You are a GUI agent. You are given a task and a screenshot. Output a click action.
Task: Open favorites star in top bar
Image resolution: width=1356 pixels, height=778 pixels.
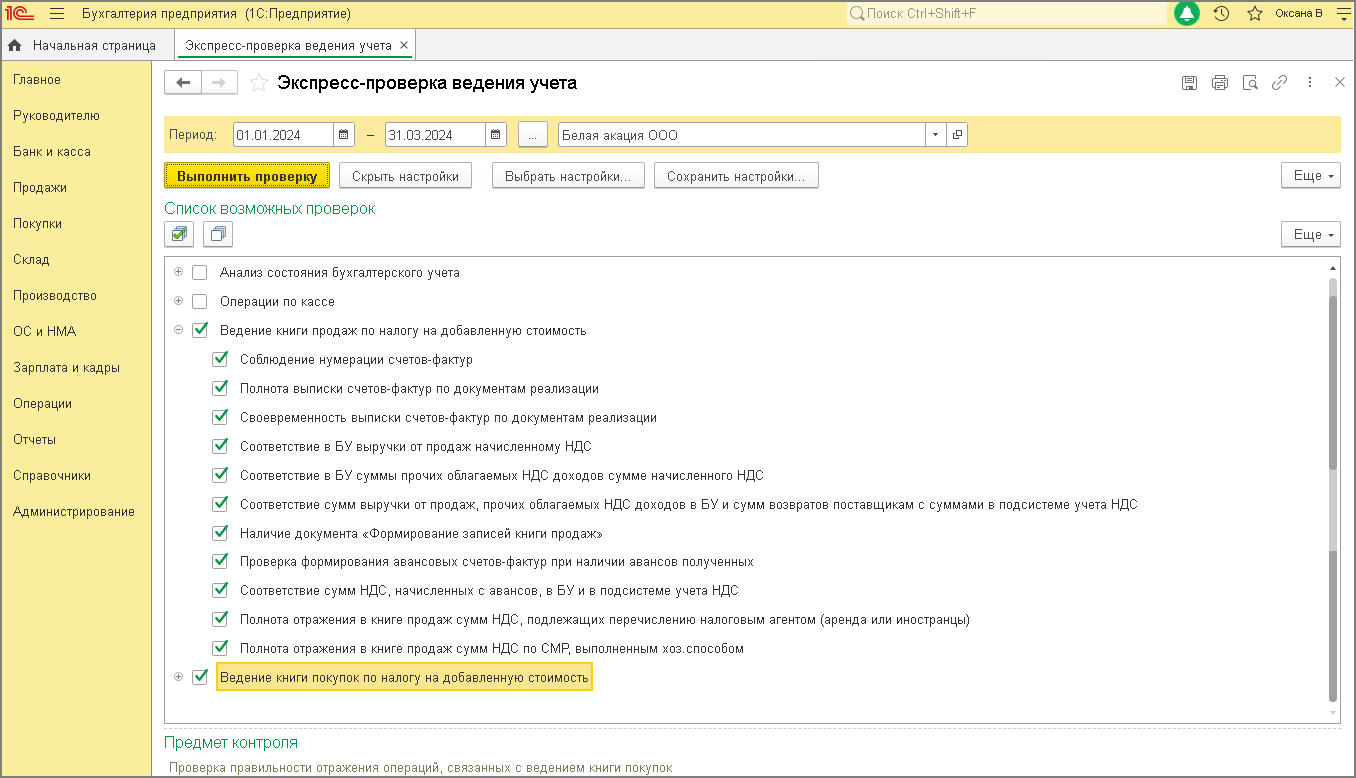pyautogui.click(x=1255, y=14)
